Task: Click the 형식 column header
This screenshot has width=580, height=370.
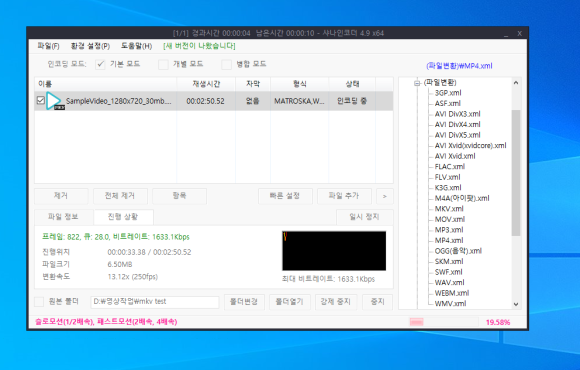Action: pyautogui.click(x=300, y=84)
